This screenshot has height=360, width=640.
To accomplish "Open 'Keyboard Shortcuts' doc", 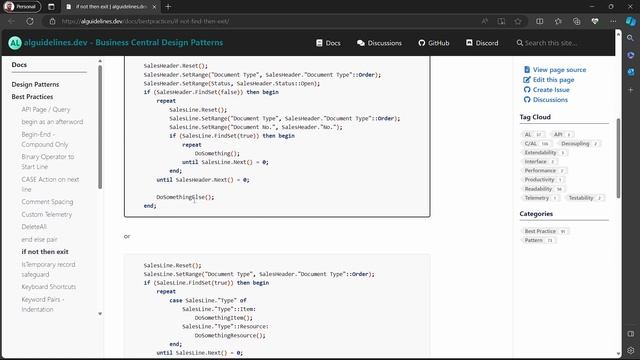I will pos(49,287).
